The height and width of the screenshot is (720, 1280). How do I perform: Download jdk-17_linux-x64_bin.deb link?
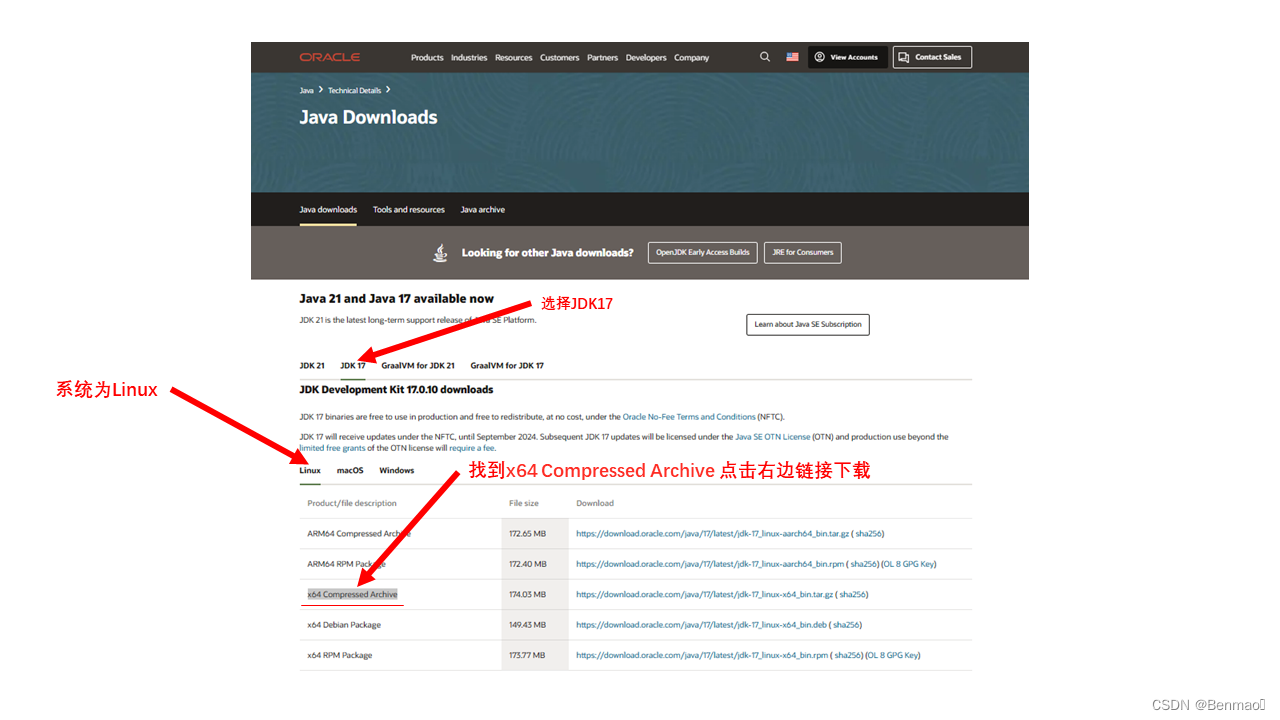(702, 625)
